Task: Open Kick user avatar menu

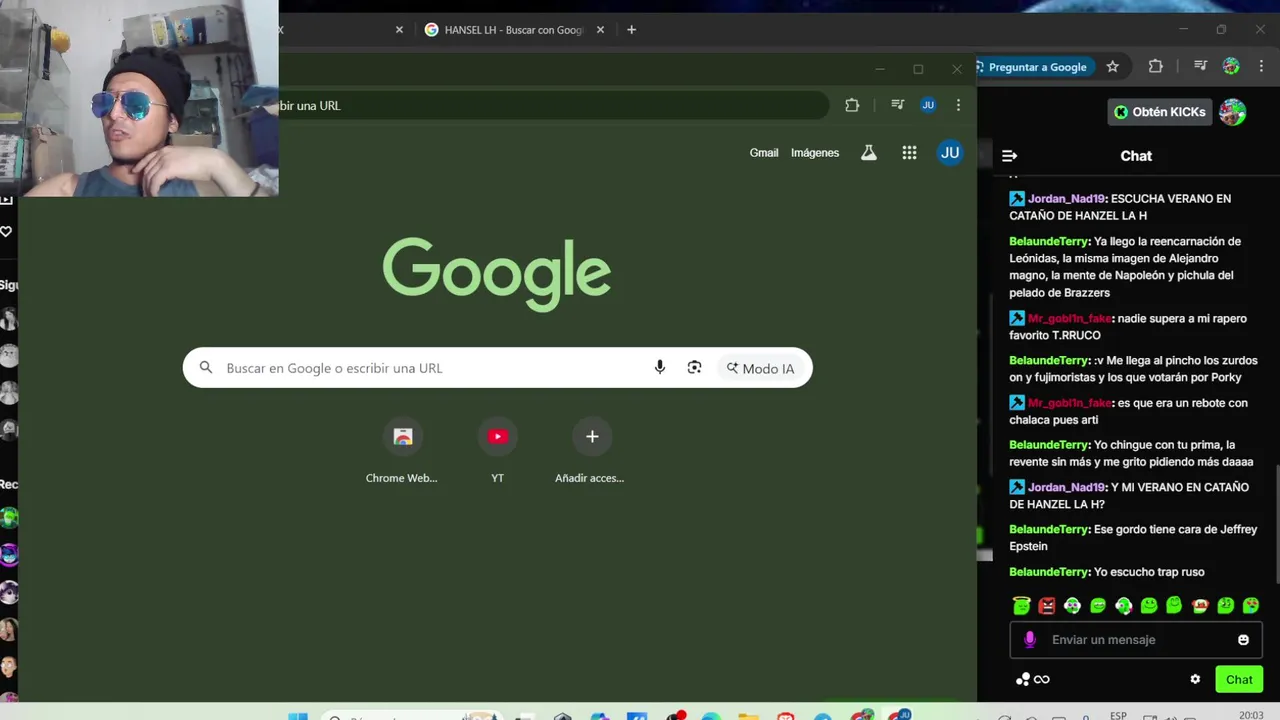Action: tap(1233, 112)
